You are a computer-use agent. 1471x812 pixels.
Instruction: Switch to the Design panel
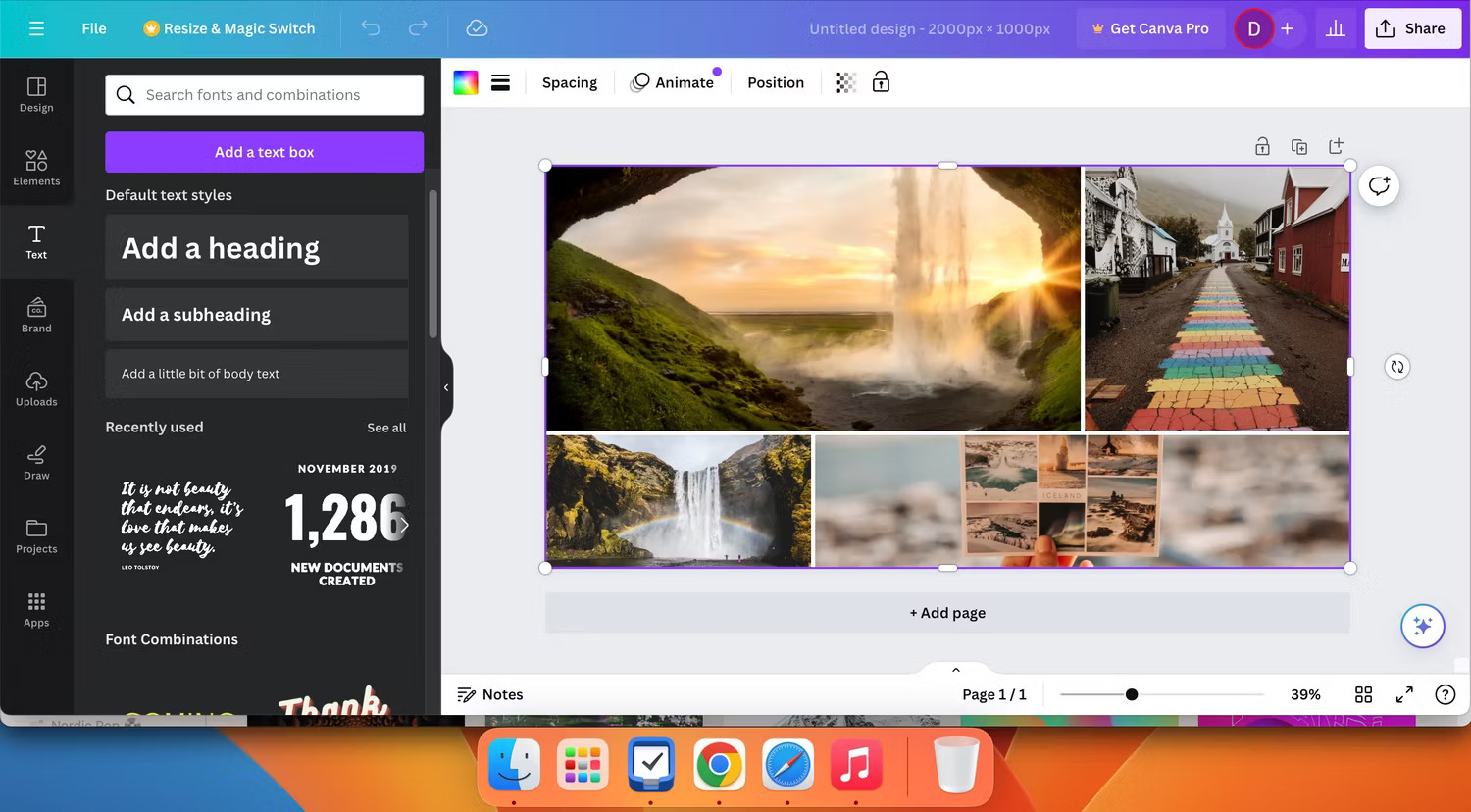pyautogui.click(x=36, y=94)
